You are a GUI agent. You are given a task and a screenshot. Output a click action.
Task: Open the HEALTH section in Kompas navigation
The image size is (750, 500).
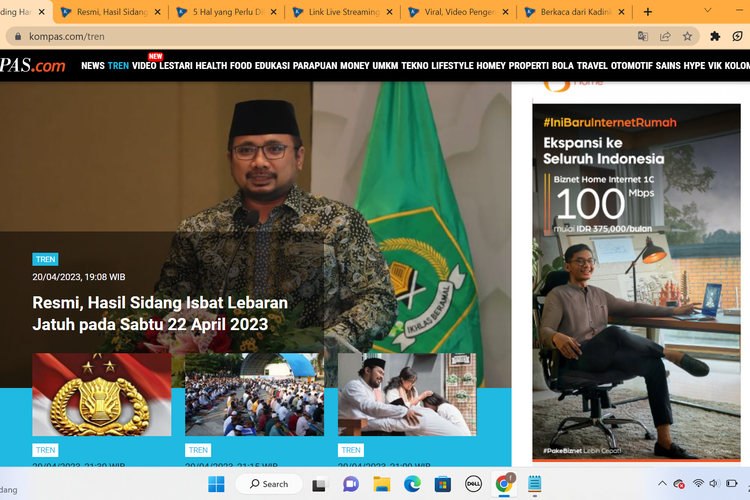click(x=211, y=65)
